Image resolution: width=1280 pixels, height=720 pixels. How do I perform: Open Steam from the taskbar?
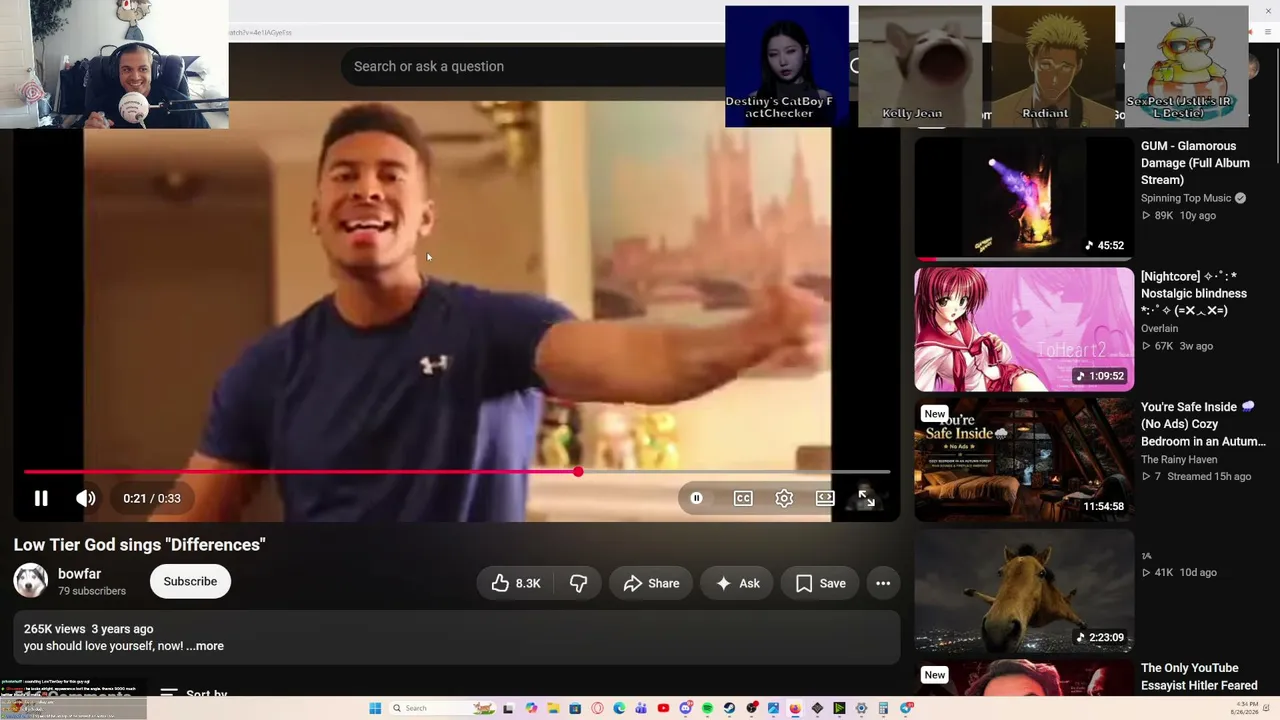729,708
